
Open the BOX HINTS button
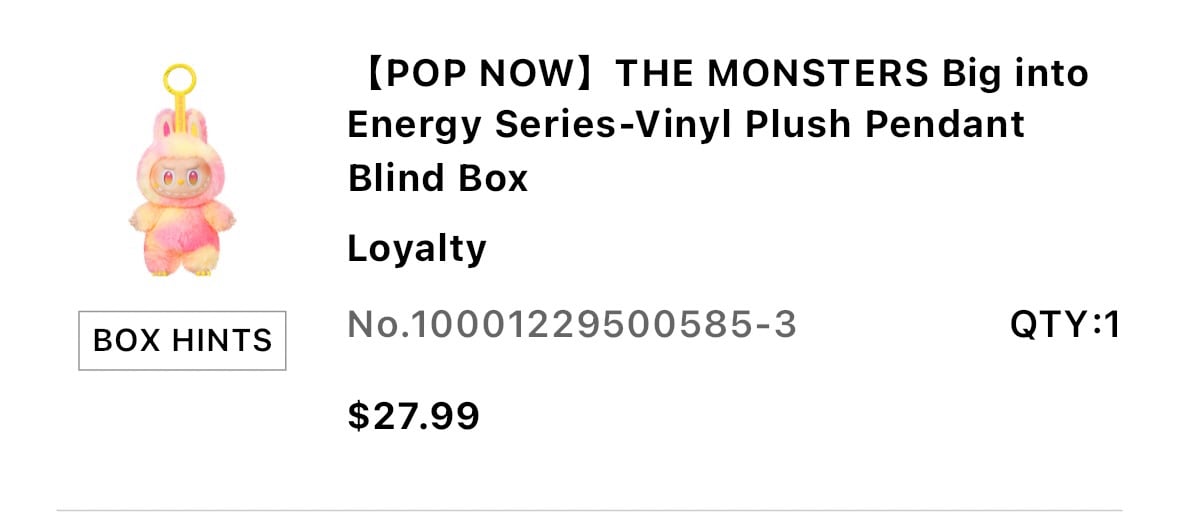tap(182, 340)
